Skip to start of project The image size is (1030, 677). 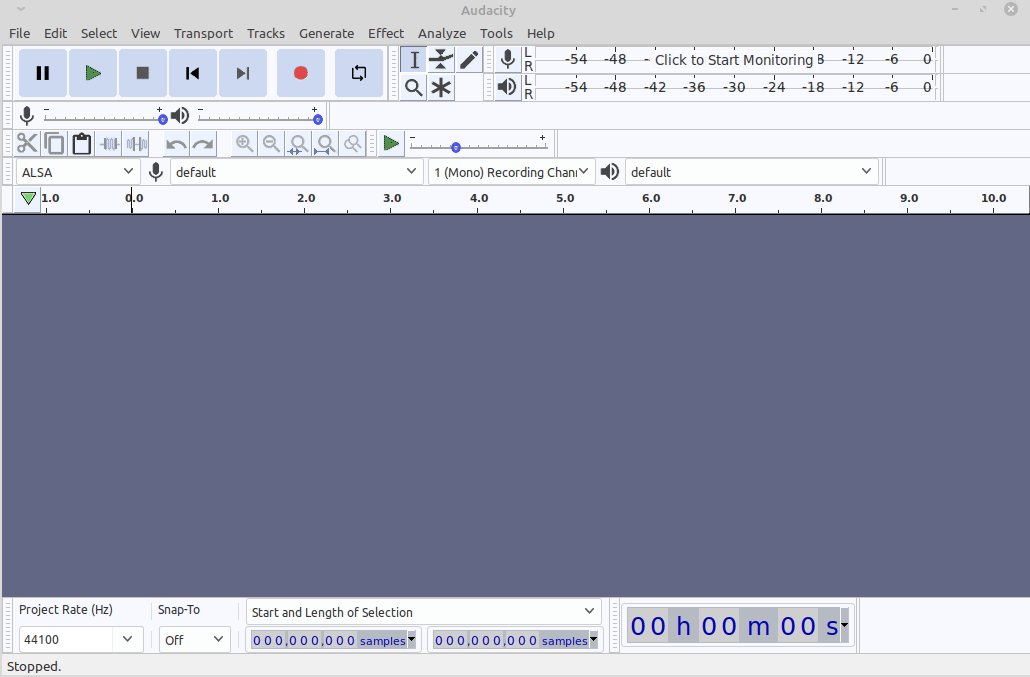point(192,73)
